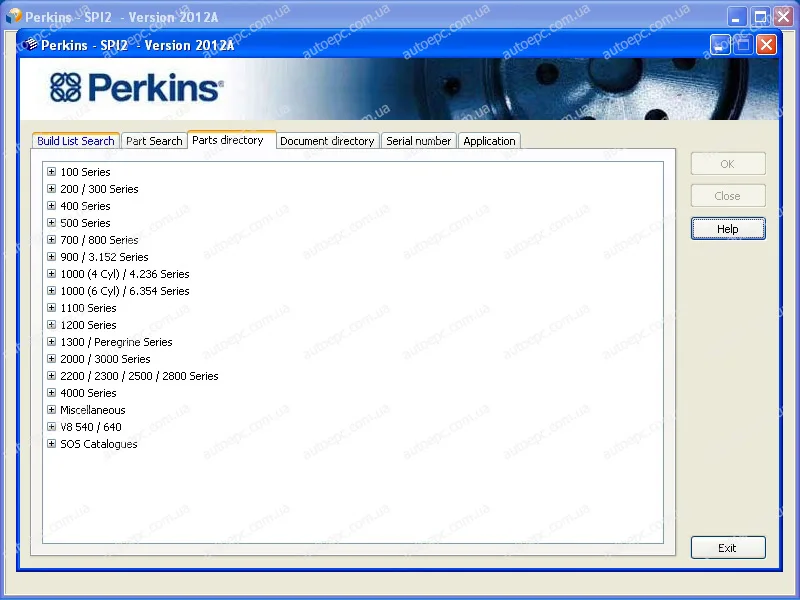Select the 100 Series text label
Image resolution: width=800 pixels, height=600 pixels.
click(85, 172)
